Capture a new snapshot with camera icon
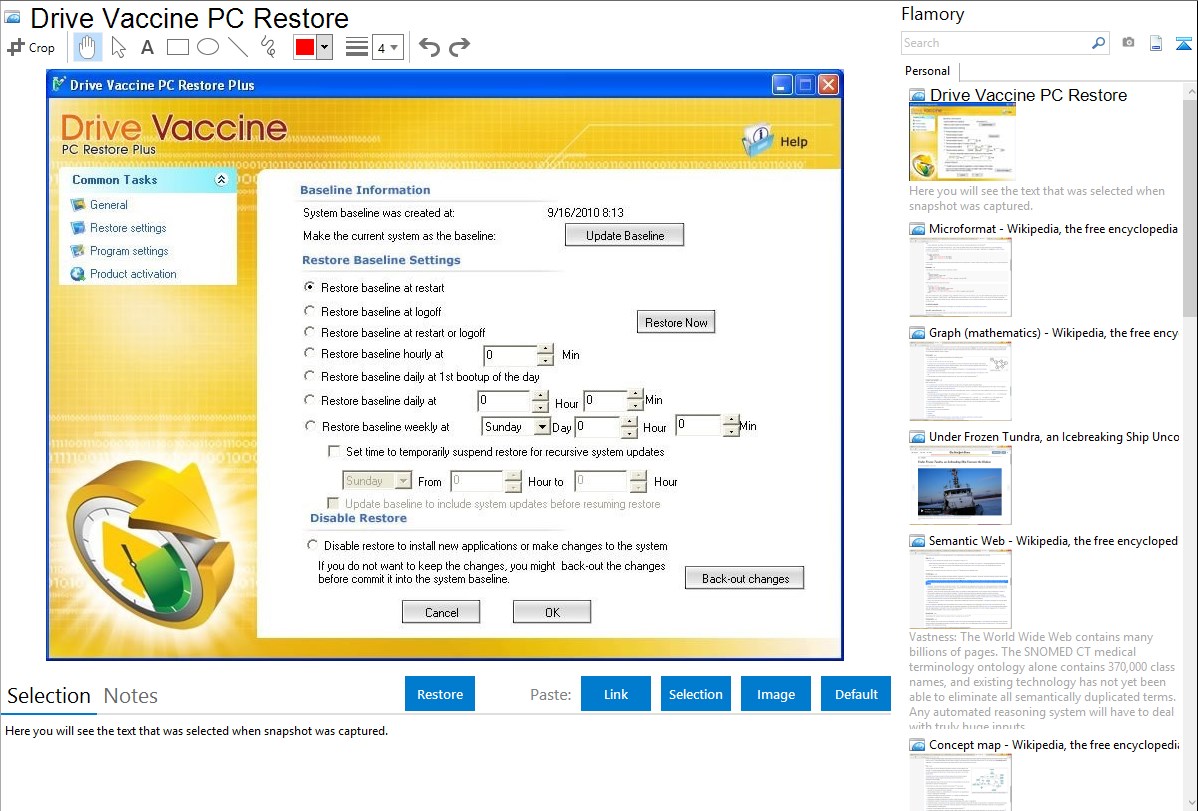This screenshot has width=1198, height=811. coord(1128,43)
